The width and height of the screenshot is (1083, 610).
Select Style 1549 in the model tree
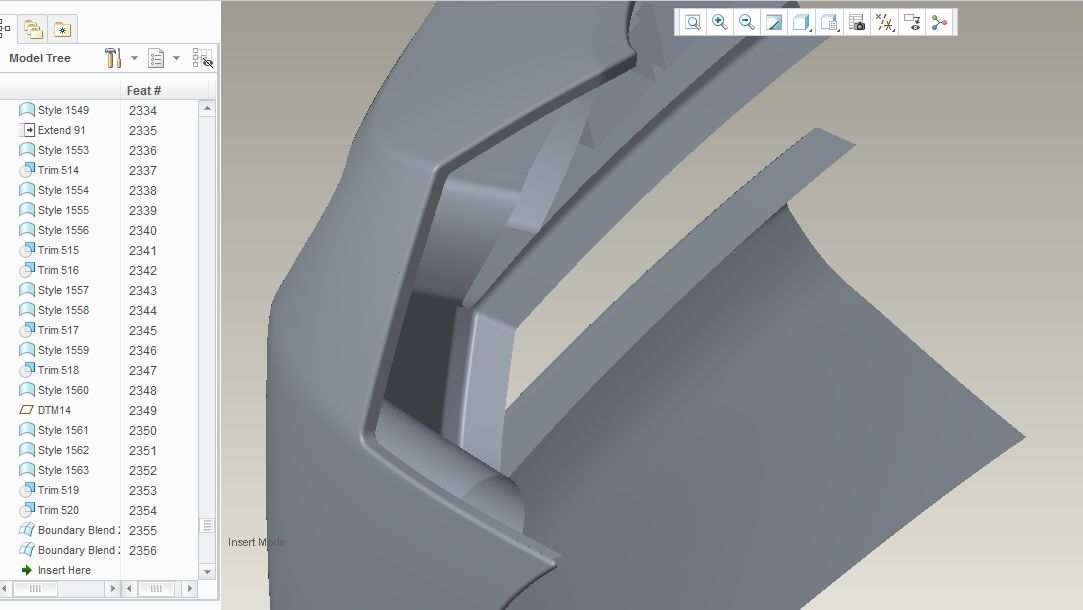point(63,110)
